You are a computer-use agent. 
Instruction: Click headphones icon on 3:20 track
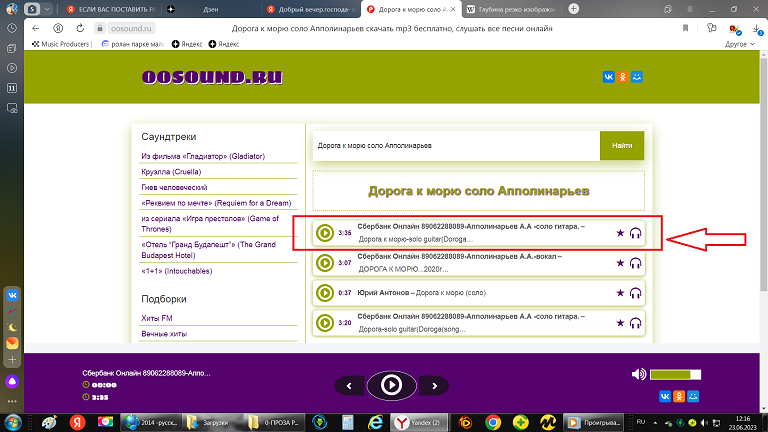635,323
